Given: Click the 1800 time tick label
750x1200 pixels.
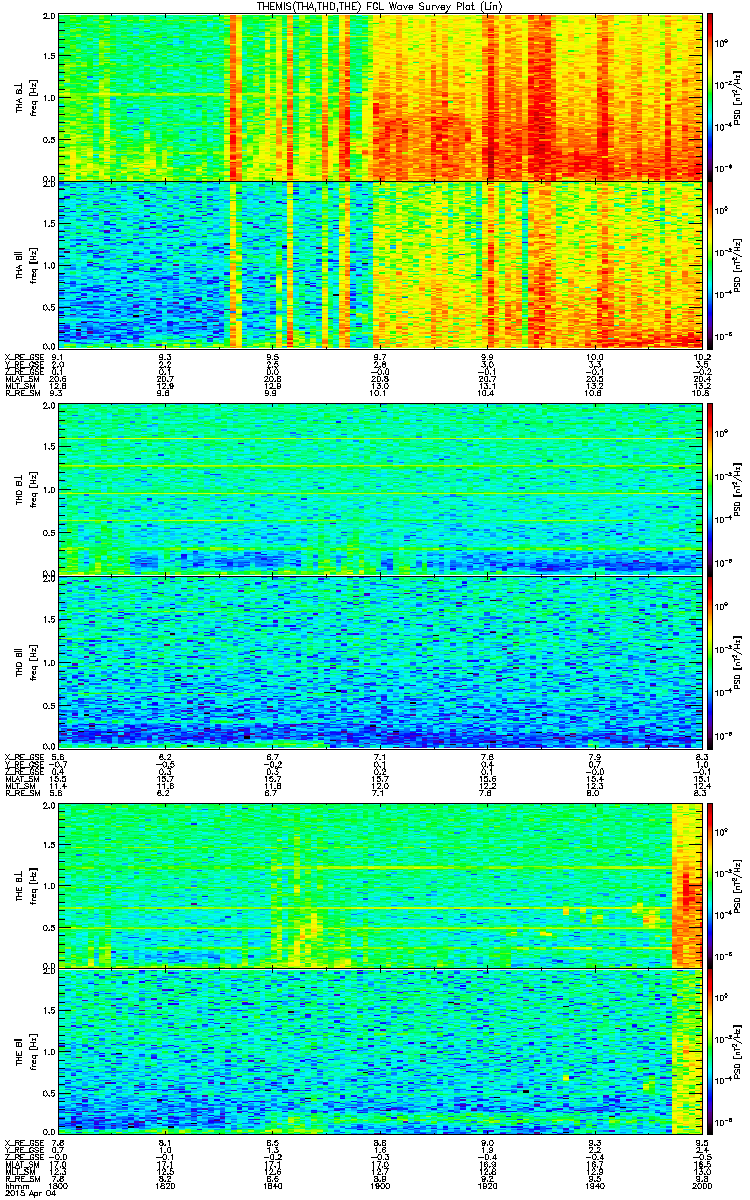Looking at the screenshot, I should 58,1185.
